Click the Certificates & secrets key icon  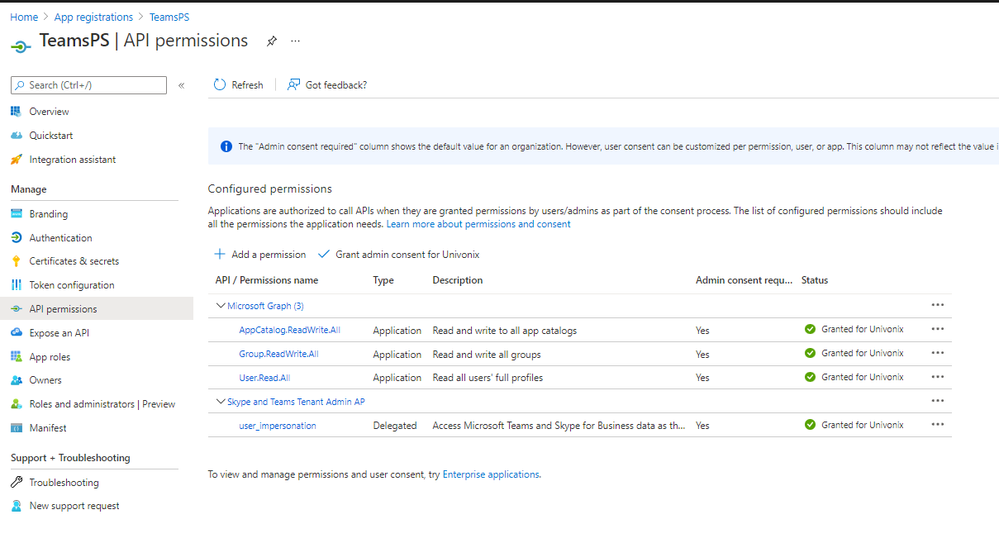[x=17, y=261]
